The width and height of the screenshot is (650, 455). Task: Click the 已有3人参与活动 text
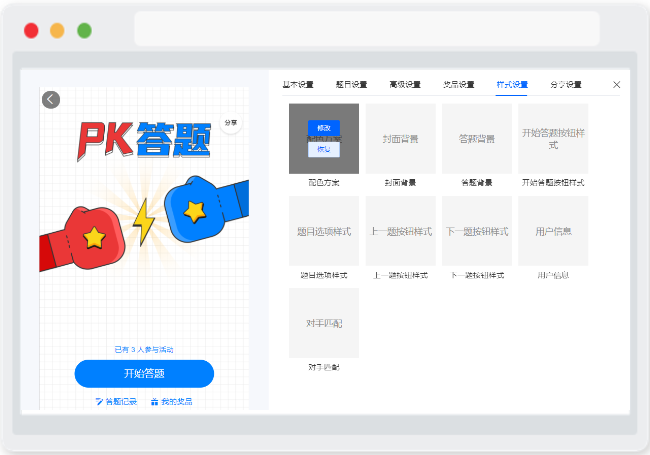(x=144, y=350)
